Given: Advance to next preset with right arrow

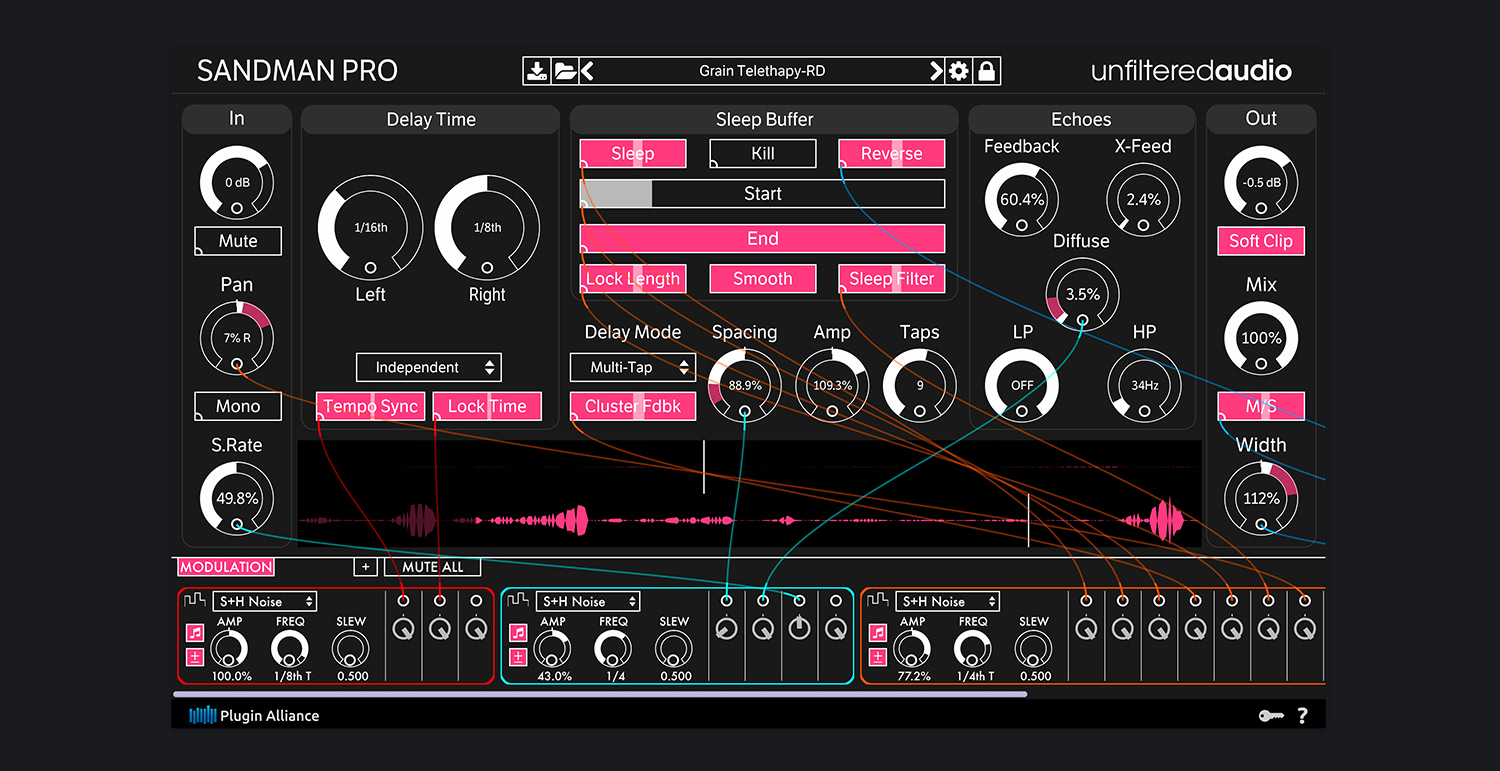Looking at the screenshot, I should [x=936, y=70].
